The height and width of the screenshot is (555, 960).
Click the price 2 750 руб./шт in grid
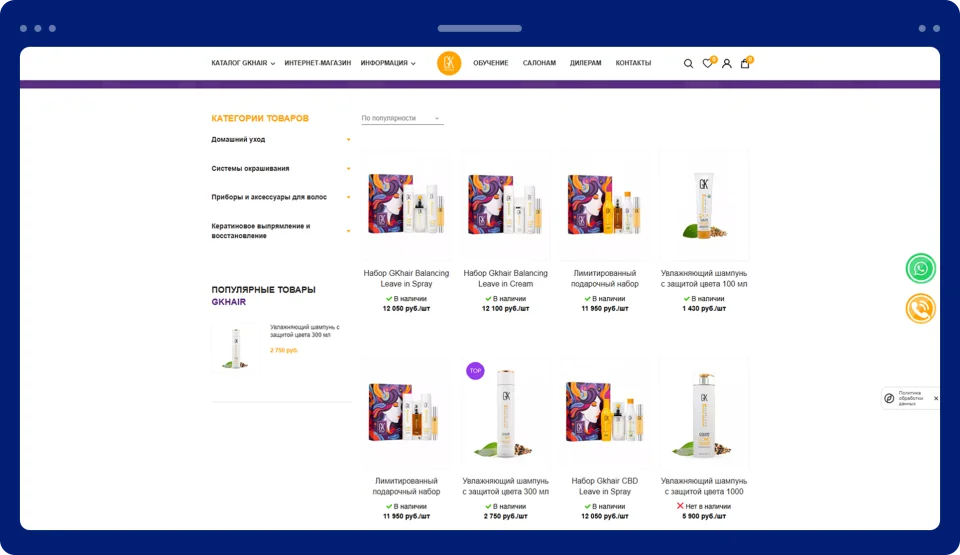tap(505, 516)
